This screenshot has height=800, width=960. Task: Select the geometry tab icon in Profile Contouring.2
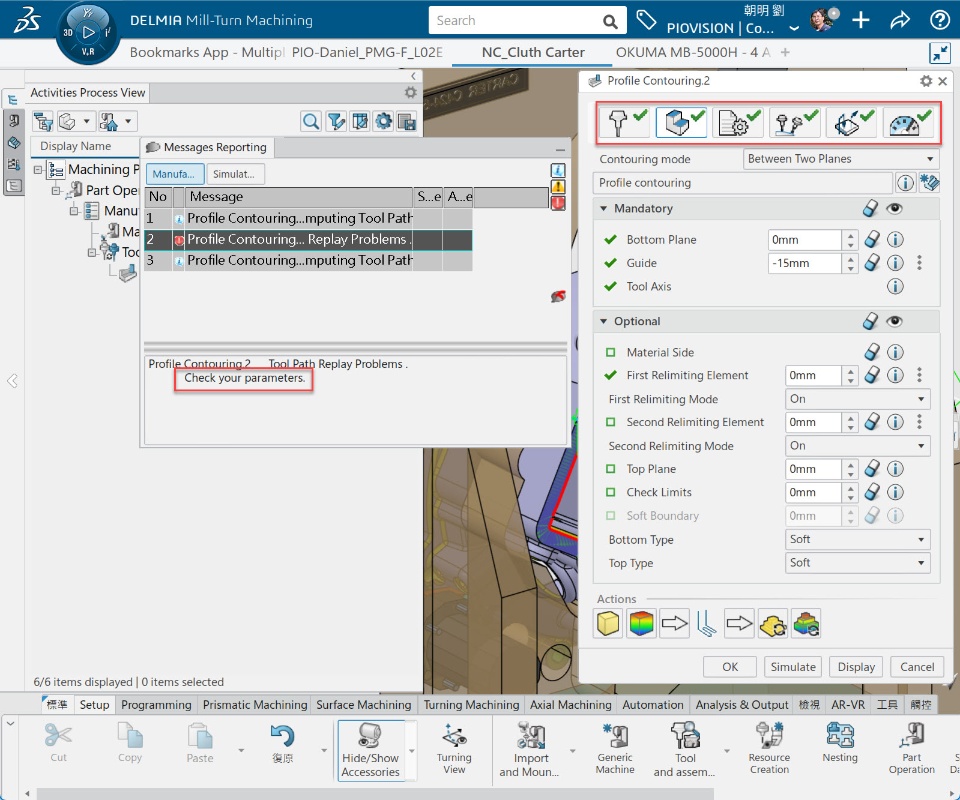(x=681, y=122)
